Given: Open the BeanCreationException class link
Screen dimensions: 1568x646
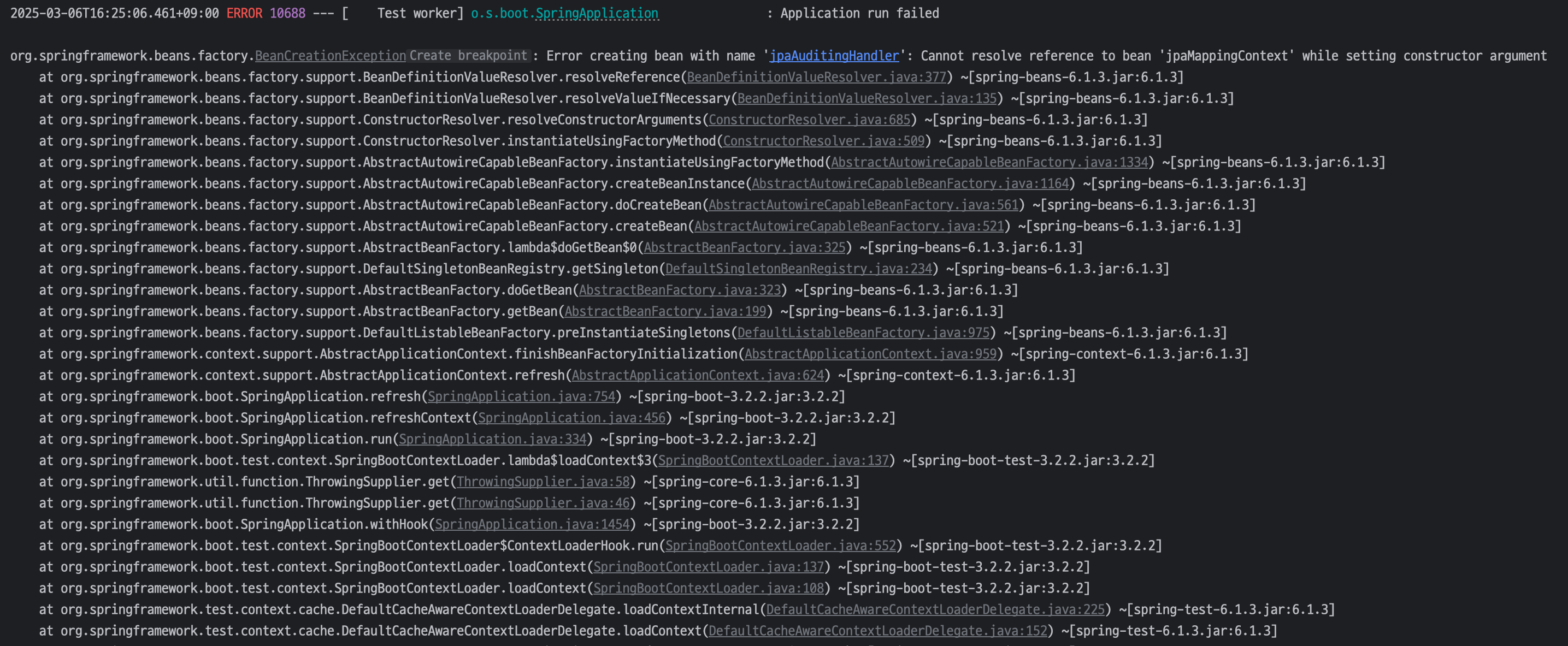Looking at the screenshot, I should 330,56.
